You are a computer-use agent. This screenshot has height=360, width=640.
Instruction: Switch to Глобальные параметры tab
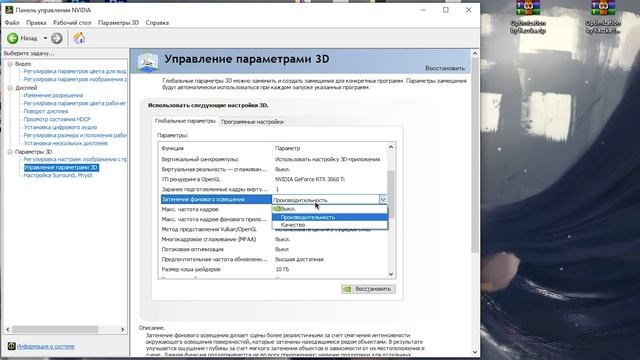coord(185,121)
